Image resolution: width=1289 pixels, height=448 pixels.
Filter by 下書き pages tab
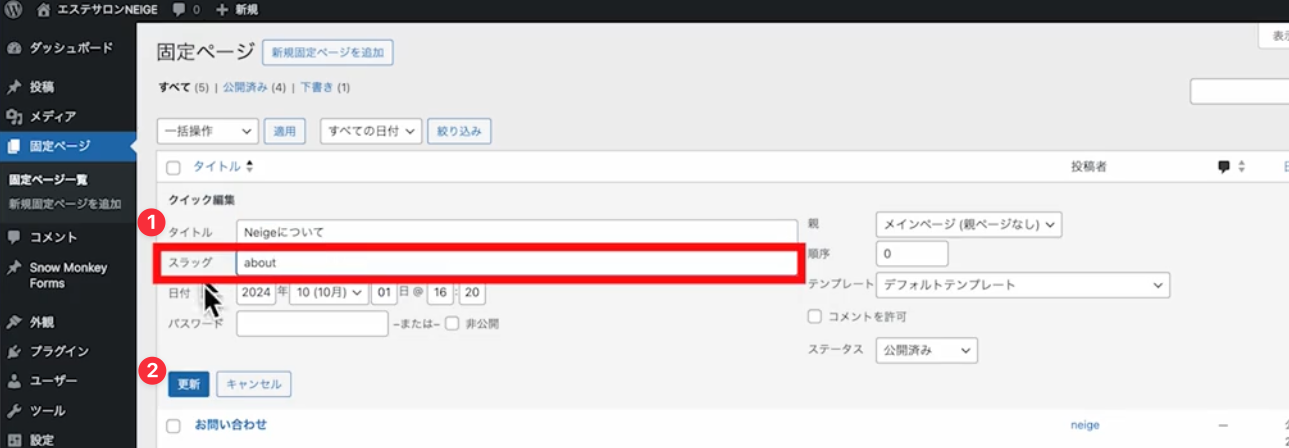coord(318,88)
